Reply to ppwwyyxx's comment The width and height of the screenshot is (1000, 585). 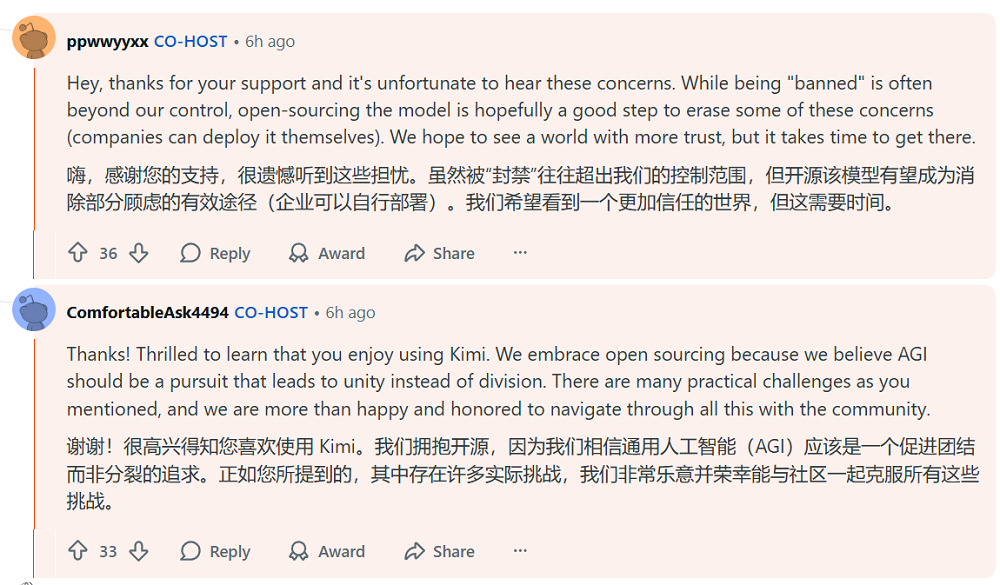[x=225, y=253]
